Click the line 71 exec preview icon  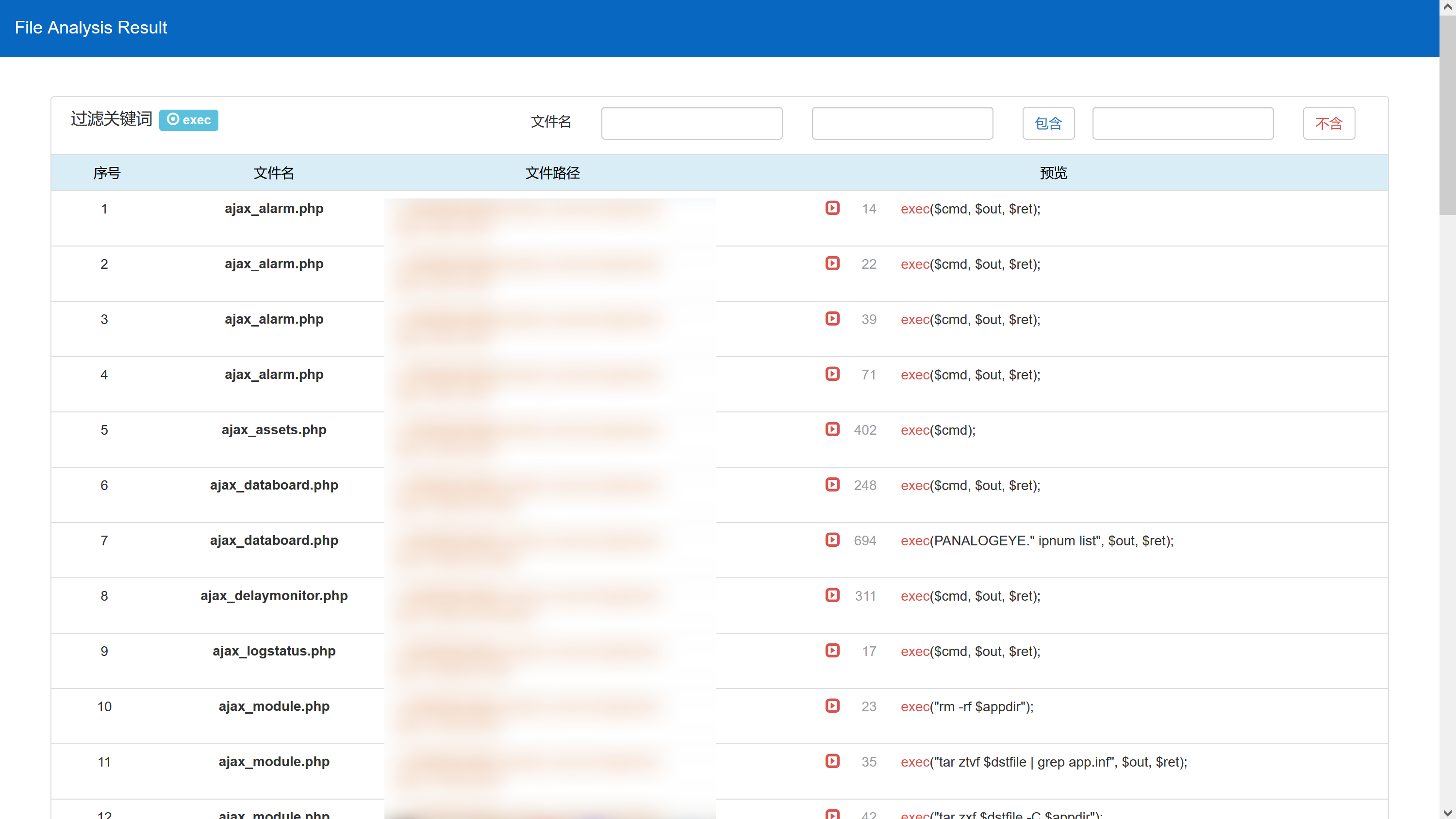tap(832, 374)
